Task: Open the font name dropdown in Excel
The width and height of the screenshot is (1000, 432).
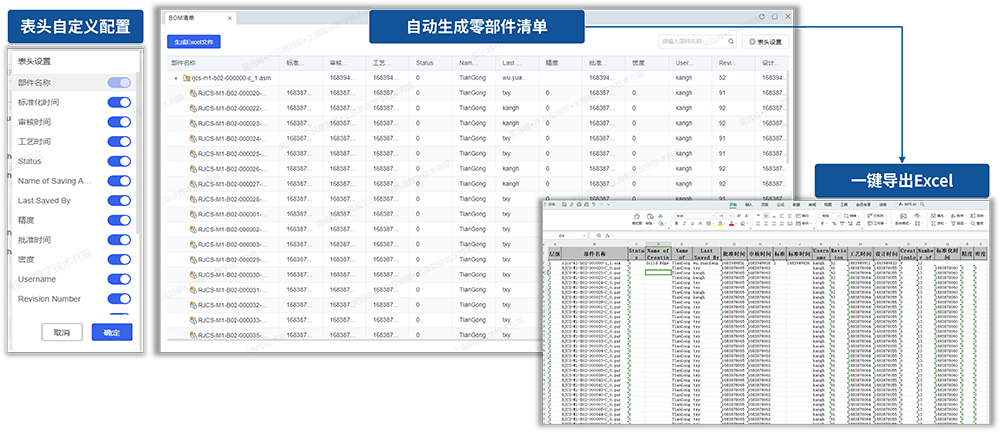Action: [x=713, y=216]
